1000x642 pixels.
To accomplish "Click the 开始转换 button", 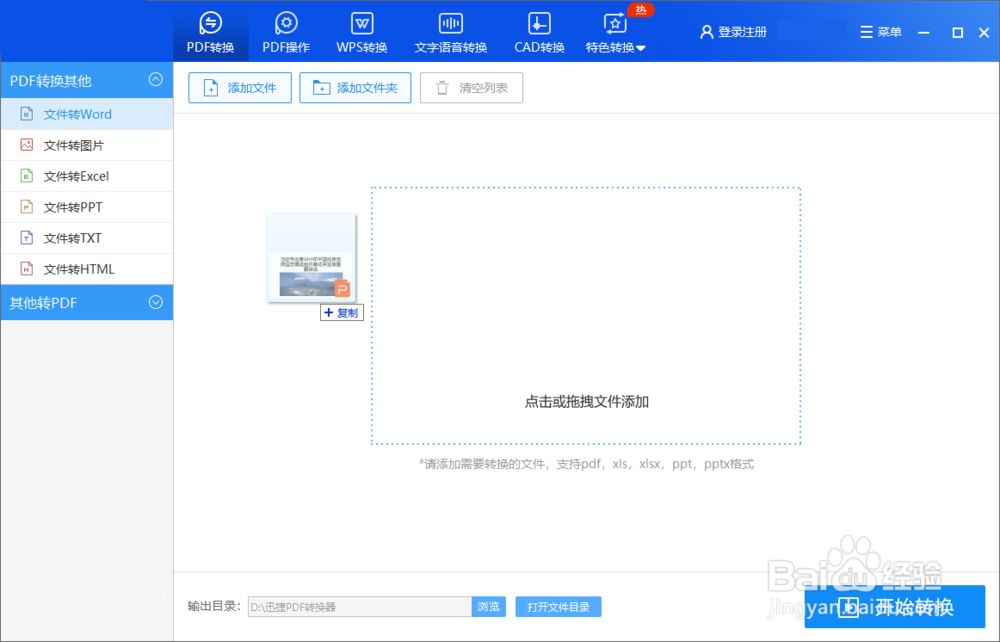I will tap(895, 607).
